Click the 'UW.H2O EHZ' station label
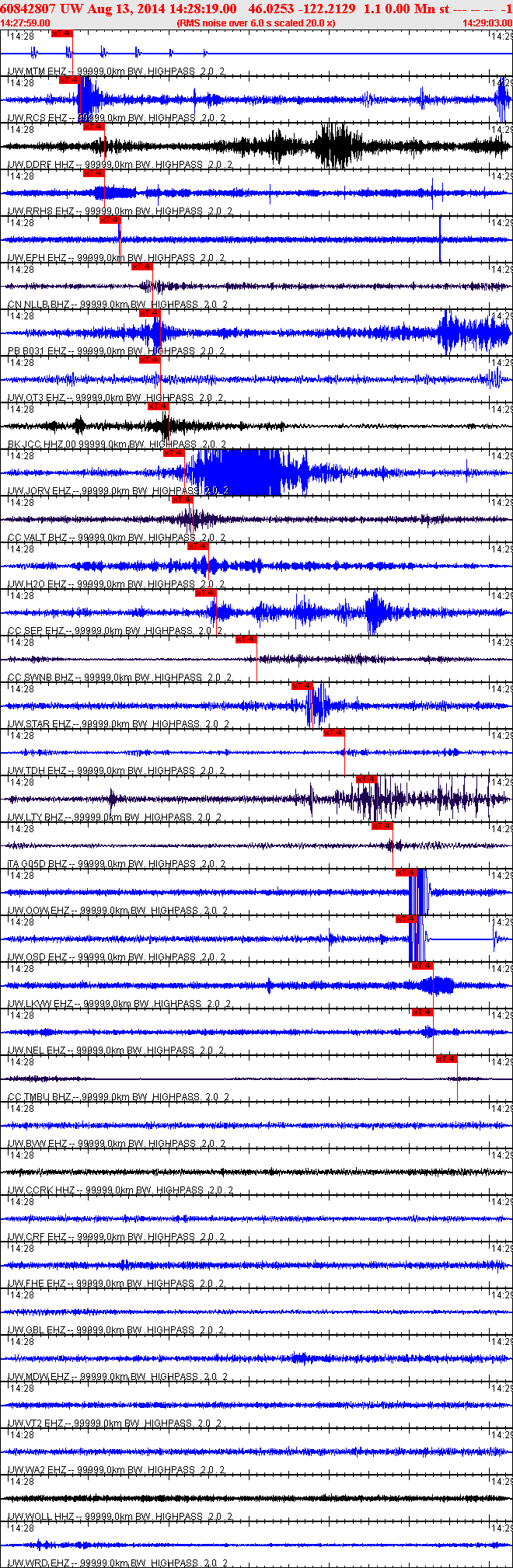513x1568 pixels. click(37, 584)
